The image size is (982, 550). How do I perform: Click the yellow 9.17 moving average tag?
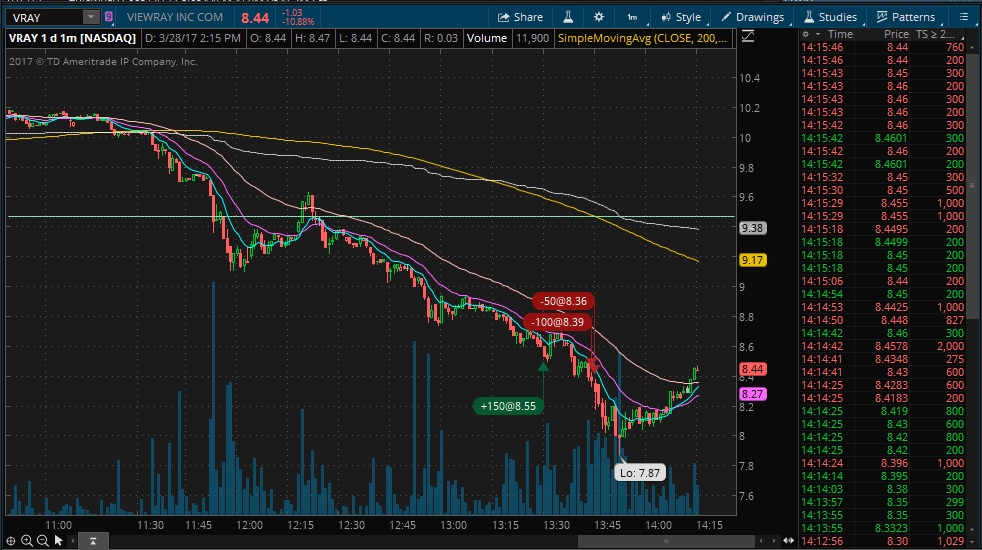(752, 260)
